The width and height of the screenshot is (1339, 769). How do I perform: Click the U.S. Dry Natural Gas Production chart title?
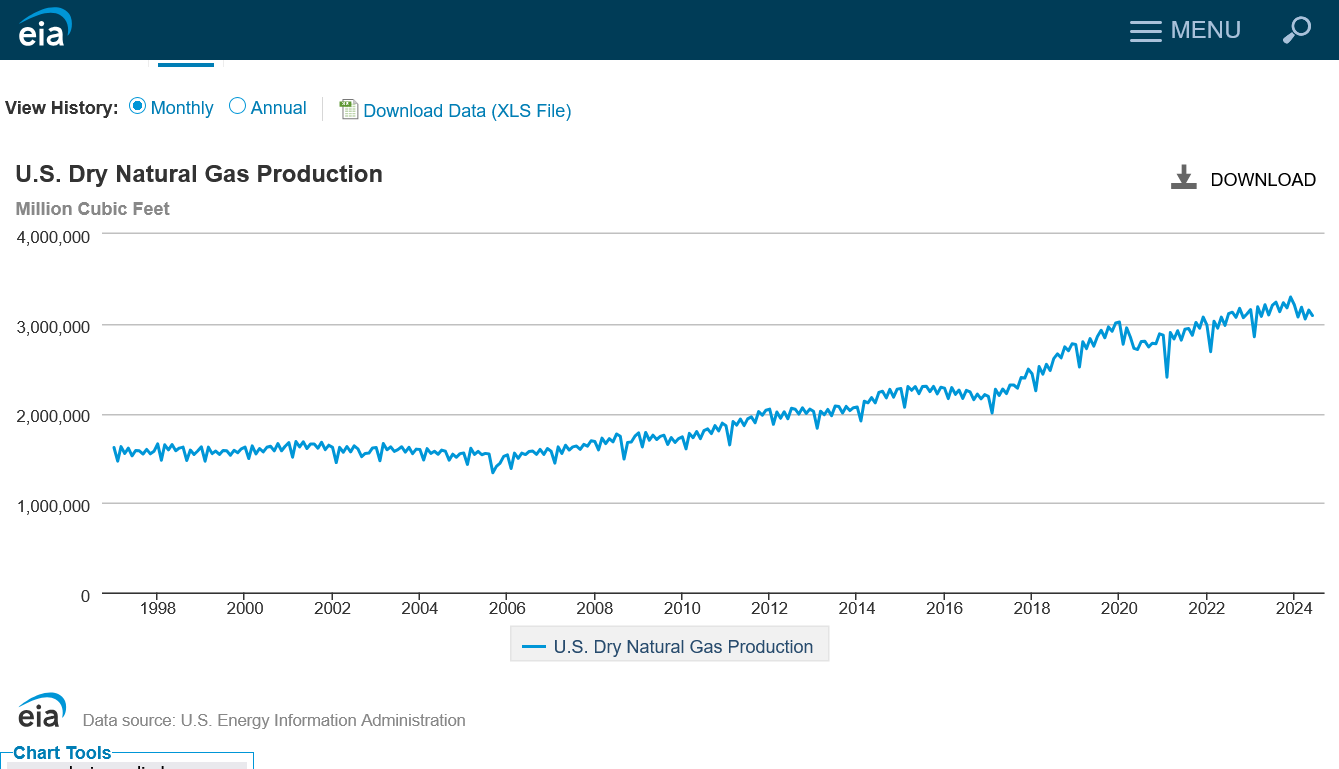coord(199,174)
